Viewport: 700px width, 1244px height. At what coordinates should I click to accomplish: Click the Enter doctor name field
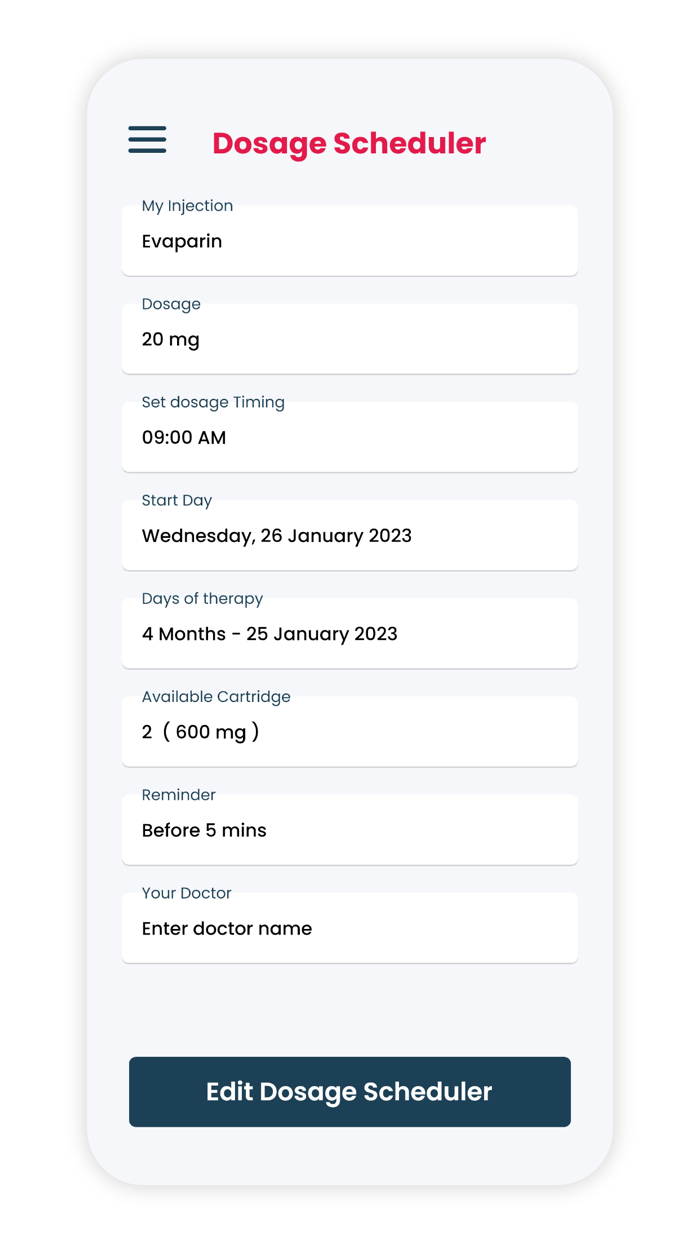(x=349, y=929)
